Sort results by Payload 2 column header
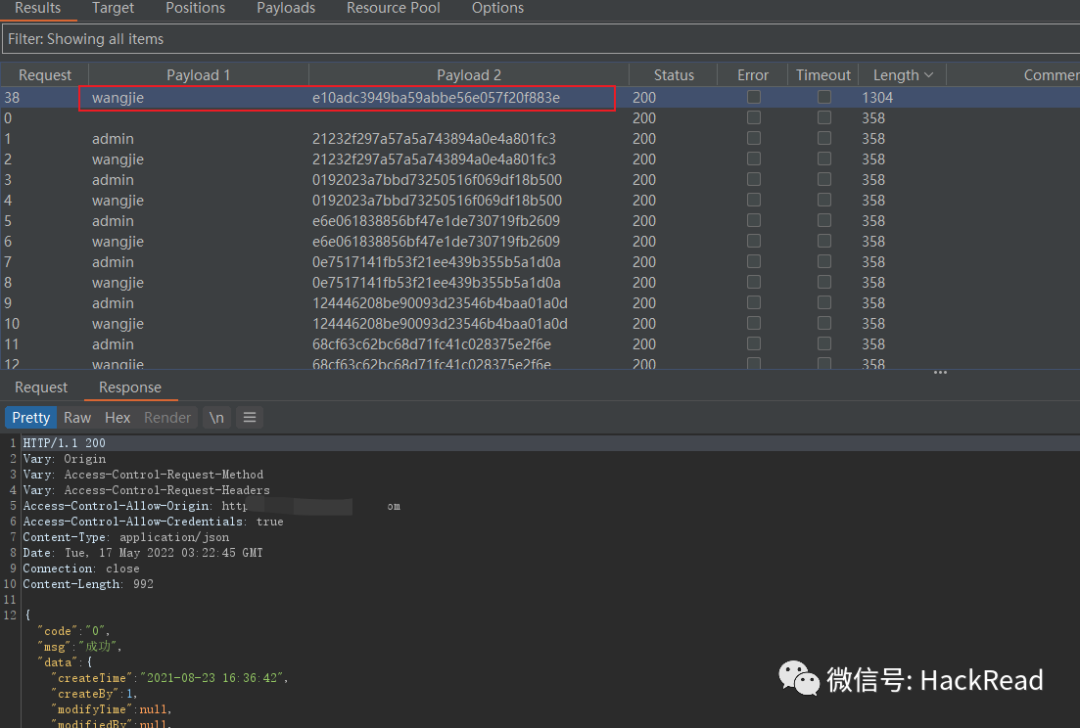This screenshot has height=728, width=1080. pyautogui.click(x=468, y=75)
